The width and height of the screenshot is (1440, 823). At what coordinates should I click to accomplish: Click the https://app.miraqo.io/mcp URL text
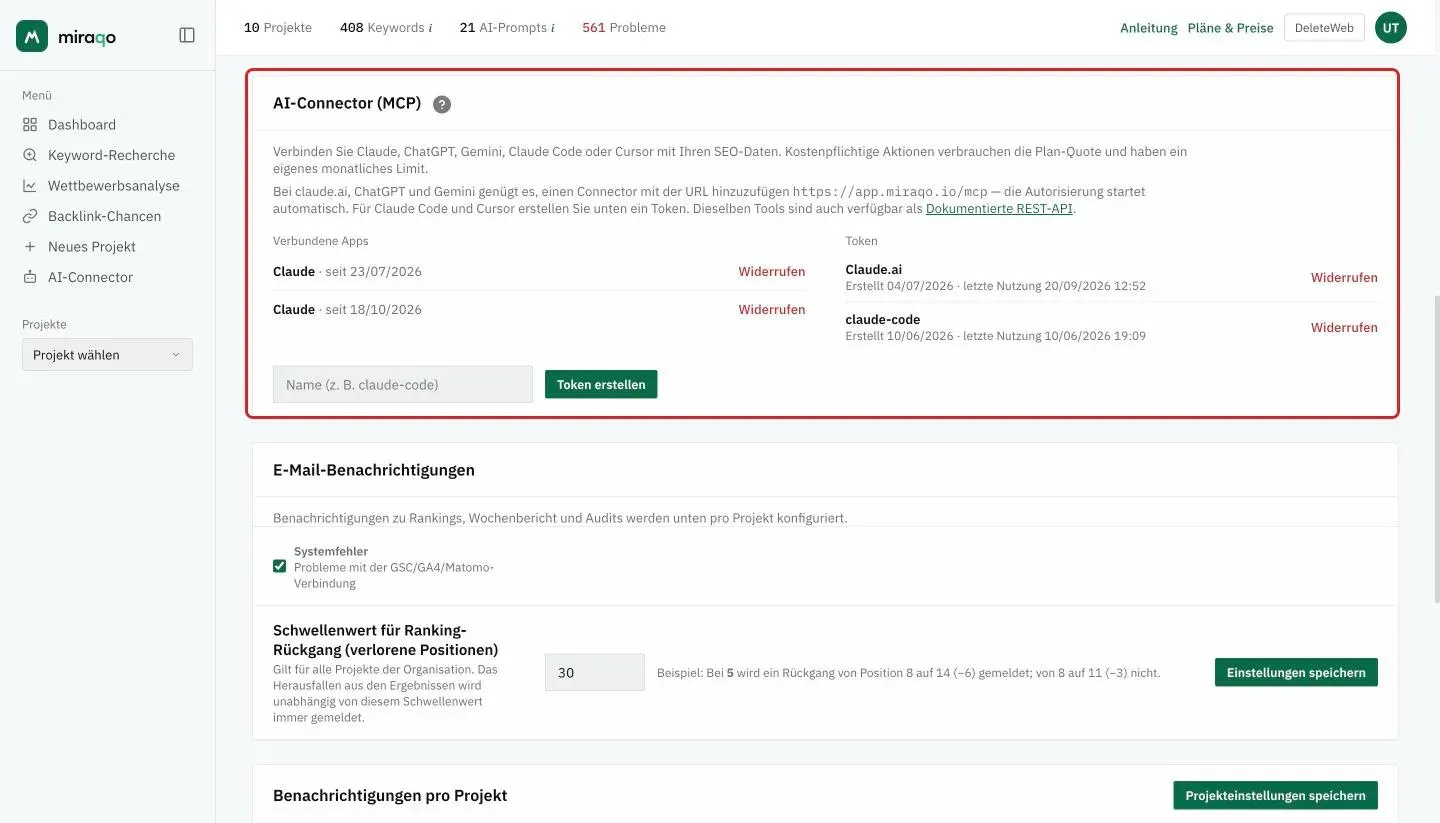click(890, 191)
